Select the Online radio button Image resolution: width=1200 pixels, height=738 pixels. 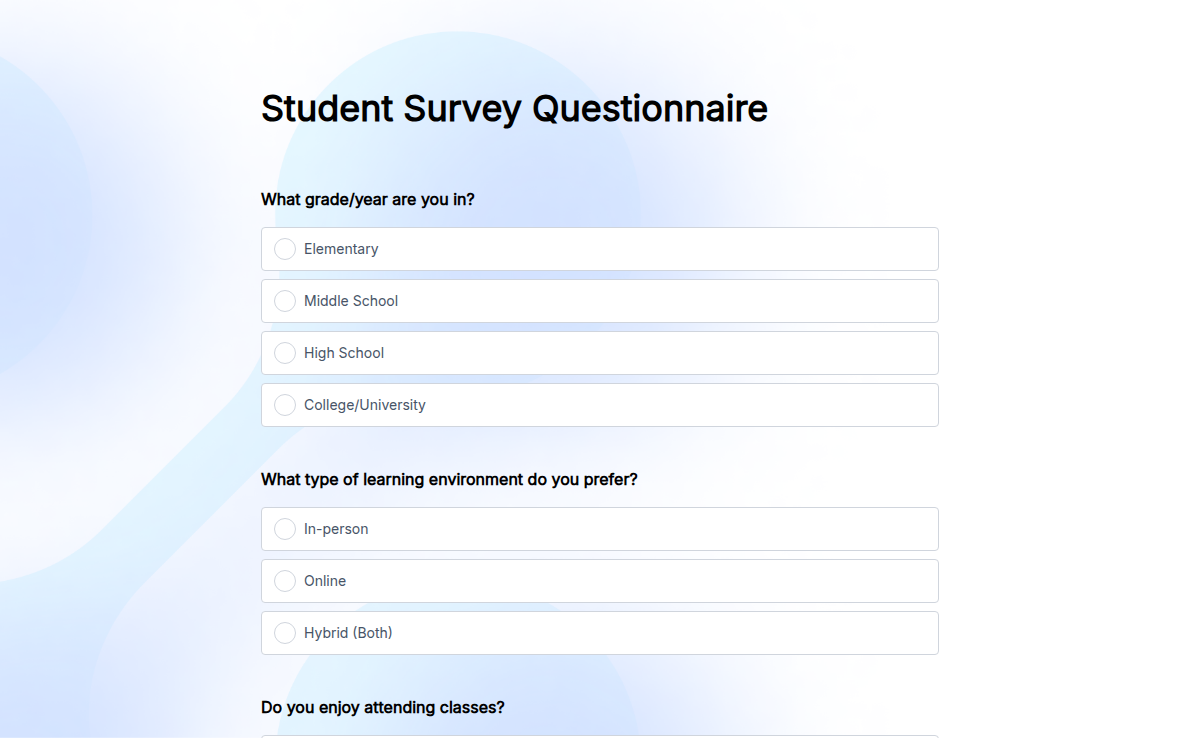[285, 581]
